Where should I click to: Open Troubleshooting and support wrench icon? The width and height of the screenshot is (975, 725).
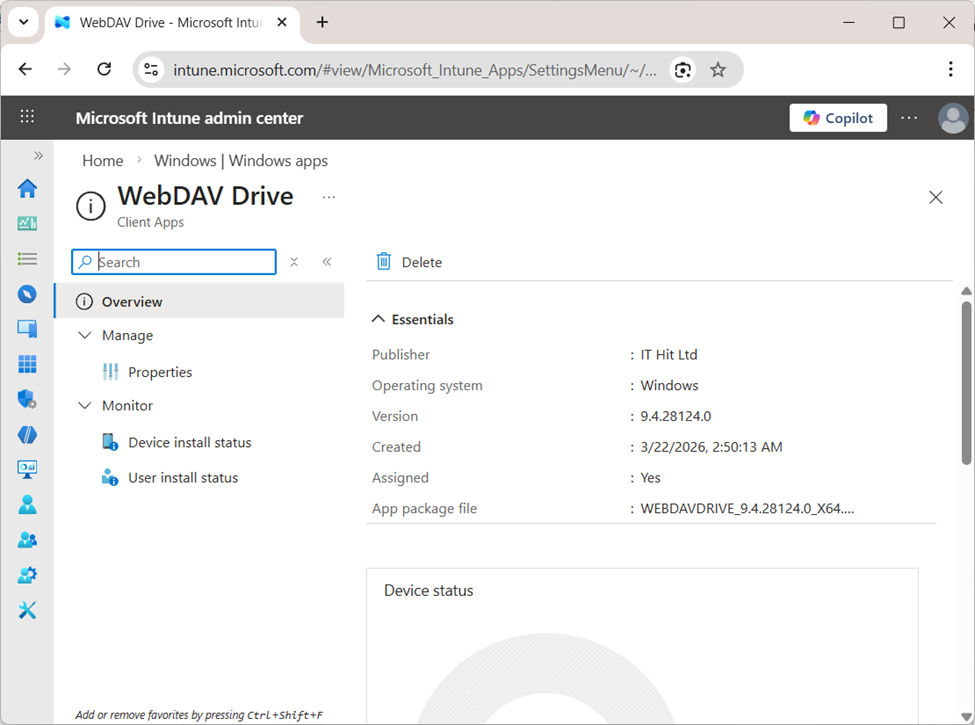click(x=27, y=610)
